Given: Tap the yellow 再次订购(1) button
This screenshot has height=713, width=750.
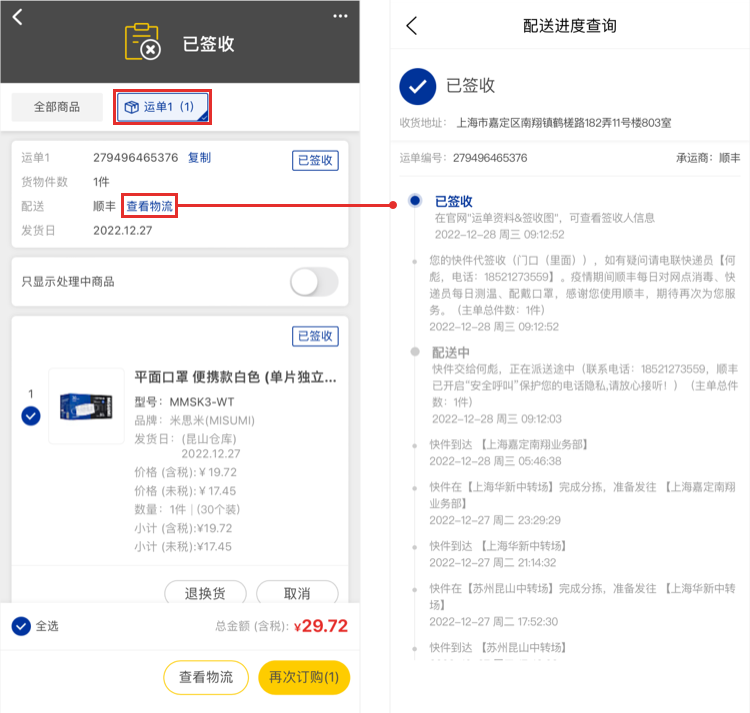Looking at the screenshot, I should pos(304,677).
